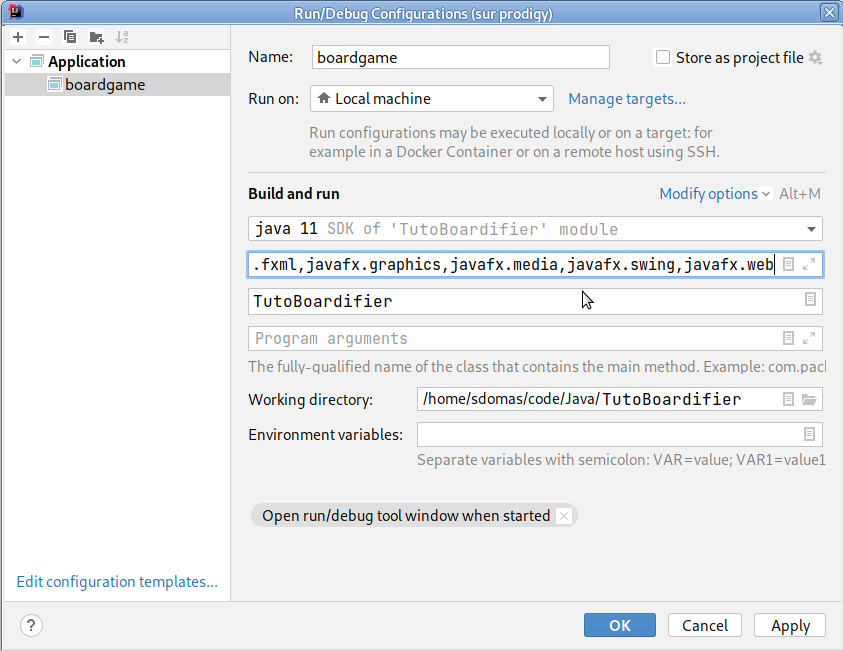Edit environment variables list icon

pos(810,434)
